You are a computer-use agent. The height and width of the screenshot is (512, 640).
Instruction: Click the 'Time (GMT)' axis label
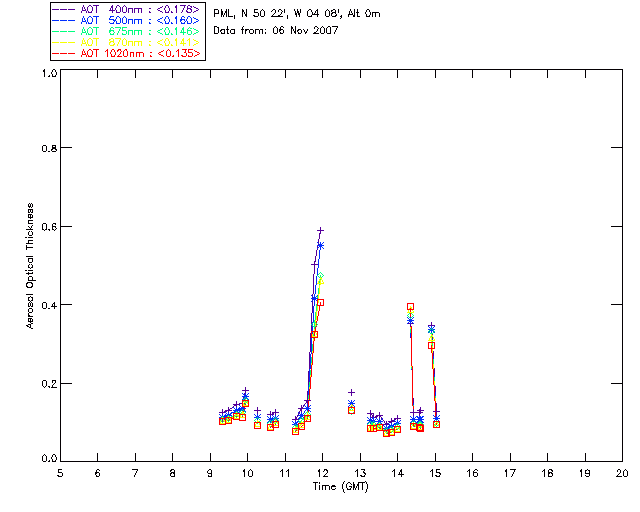coord(340,487)
